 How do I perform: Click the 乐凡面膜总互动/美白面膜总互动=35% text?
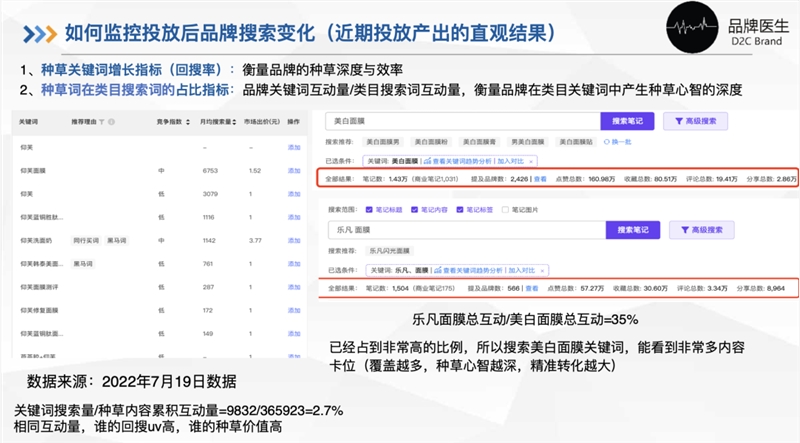pyautogui.click(x=525, y=320)
